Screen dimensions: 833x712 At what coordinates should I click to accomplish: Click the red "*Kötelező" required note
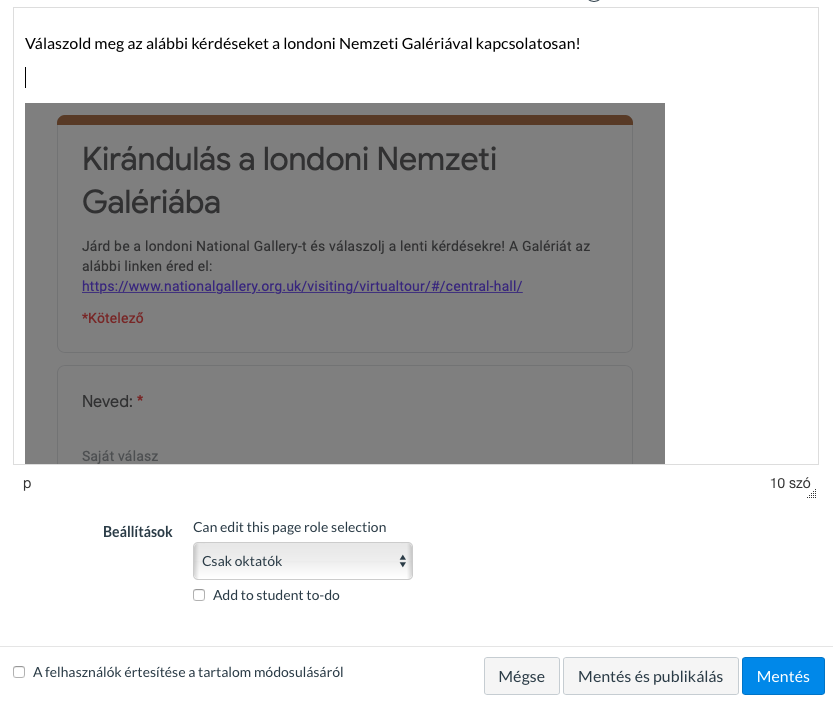pyautogui.click(x=113, y=318)
